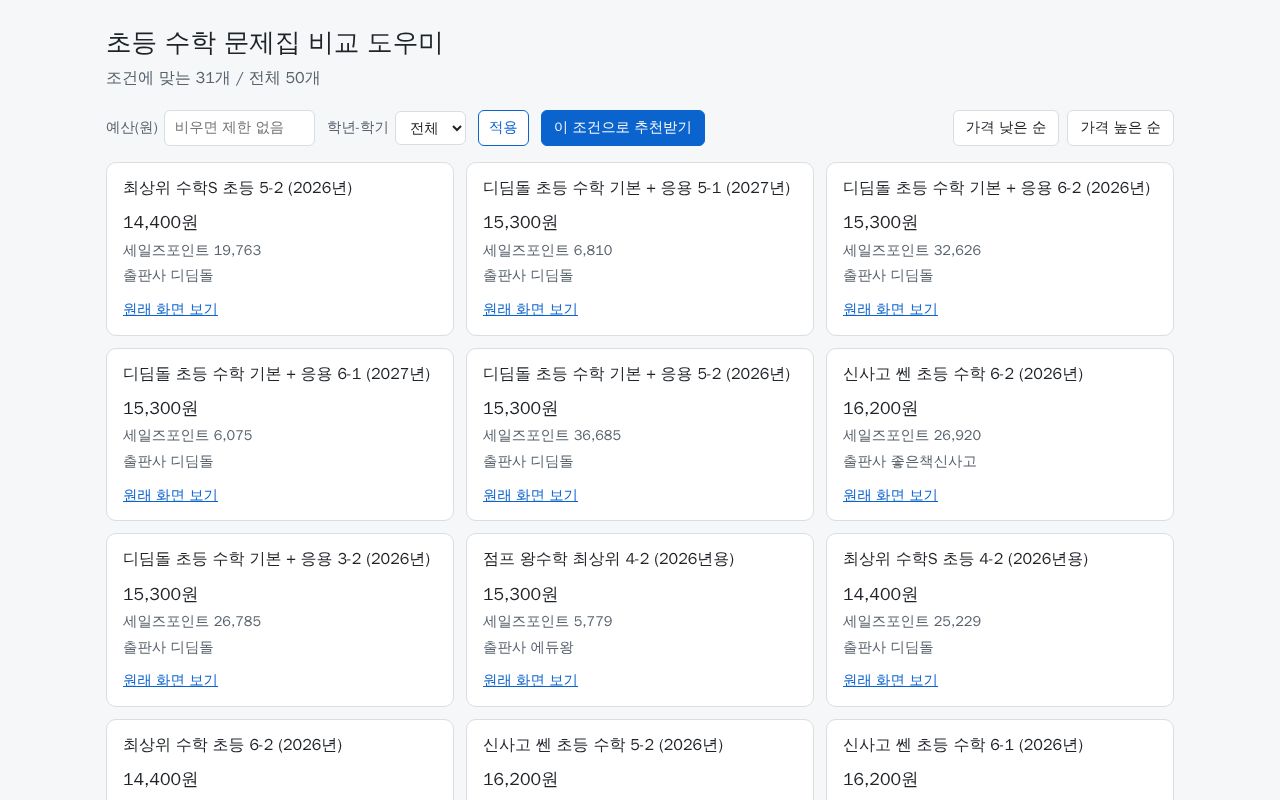
Task: Open 원래 화면 보기 for 점프 왕수학 최상위 4-2
Action: pyautogui.click(x=530, y=680)
